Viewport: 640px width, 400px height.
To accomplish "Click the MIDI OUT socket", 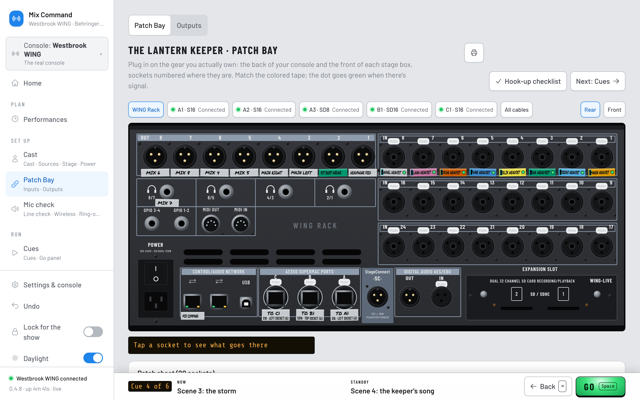I will pyautogui.click(x=211, y=224).
